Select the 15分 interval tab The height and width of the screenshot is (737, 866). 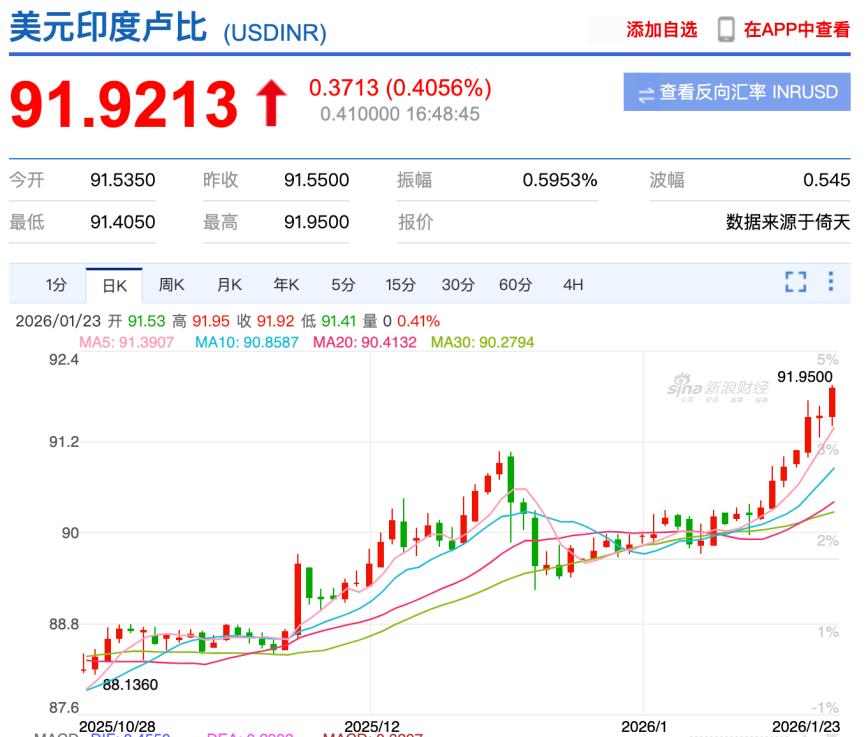(399, 284)
